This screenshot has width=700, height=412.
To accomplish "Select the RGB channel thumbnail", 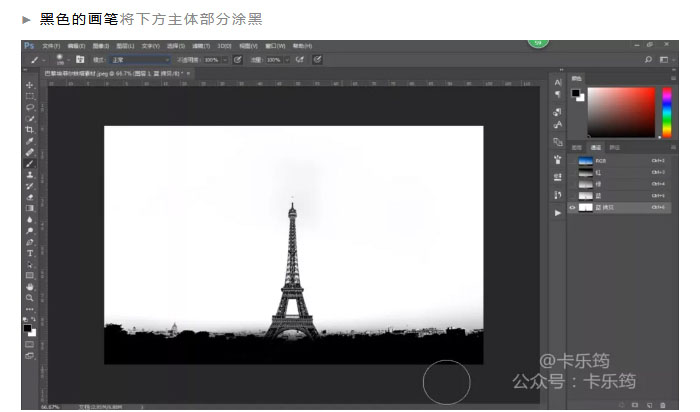I will click(585, 161).
